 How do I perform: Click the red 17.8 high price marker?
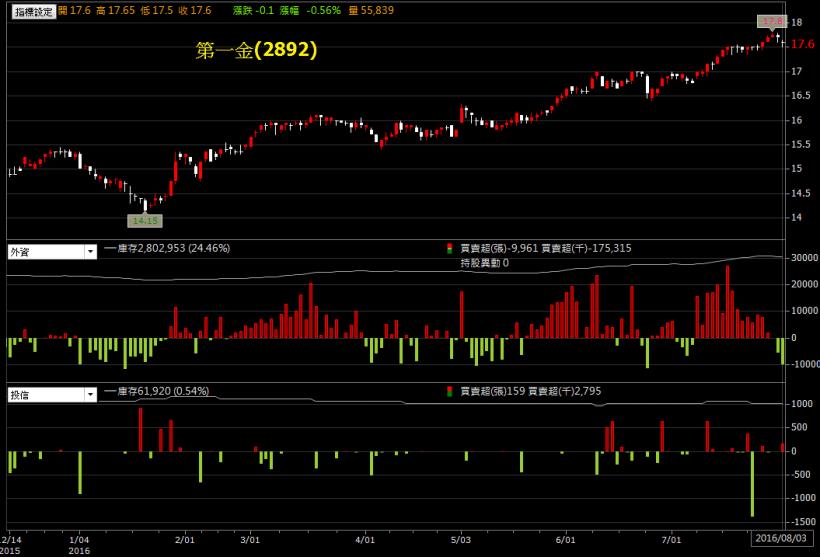click(x=772, y=21)
